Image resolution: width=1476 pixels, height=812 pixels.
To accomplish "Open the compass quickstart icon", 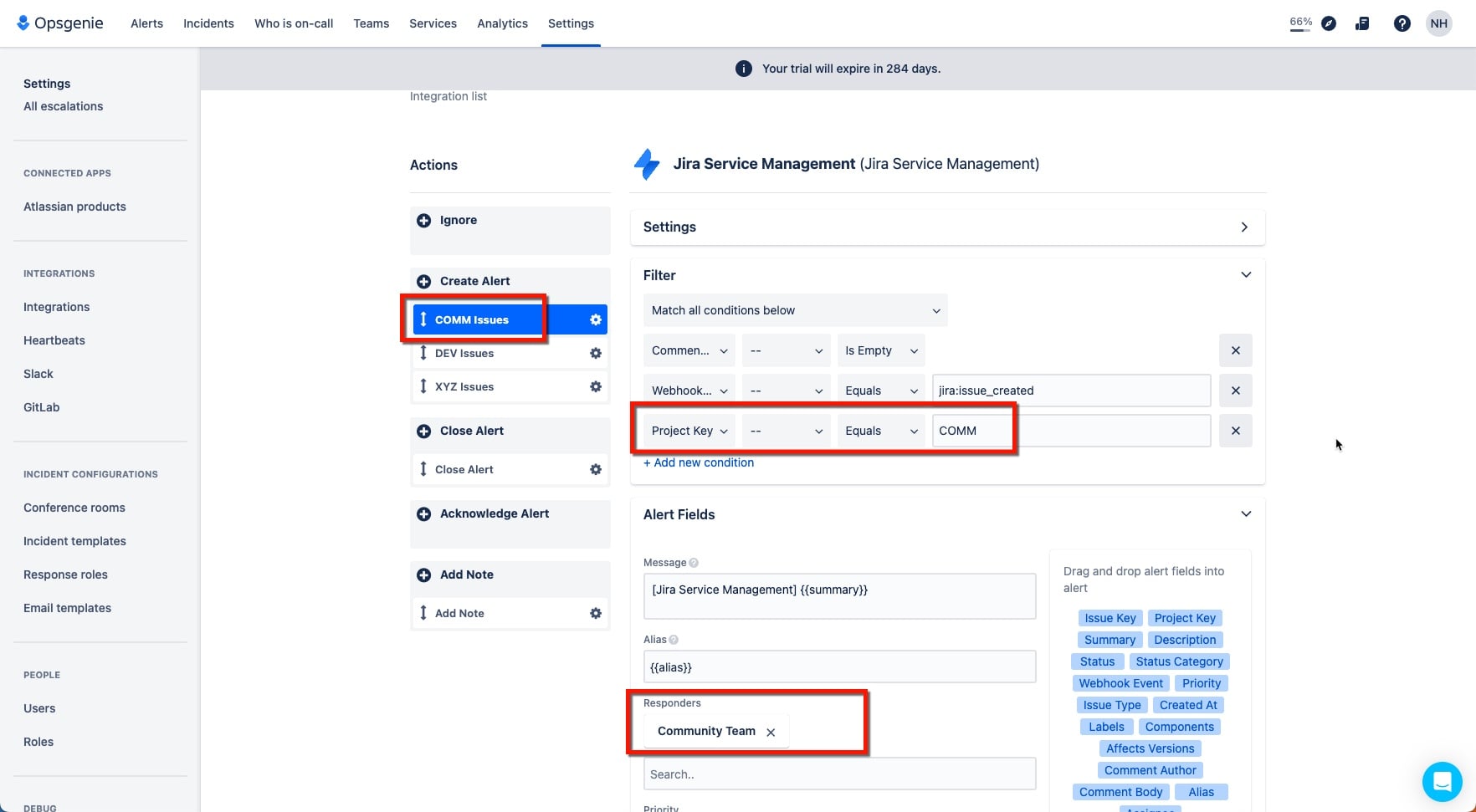I will point(1329,23).
